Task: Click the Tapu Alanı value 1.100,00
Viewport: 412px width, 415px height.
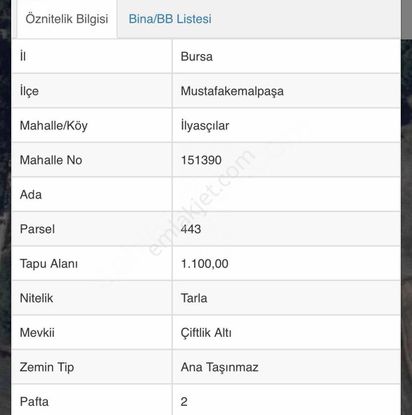Action: tap(204, 264)
